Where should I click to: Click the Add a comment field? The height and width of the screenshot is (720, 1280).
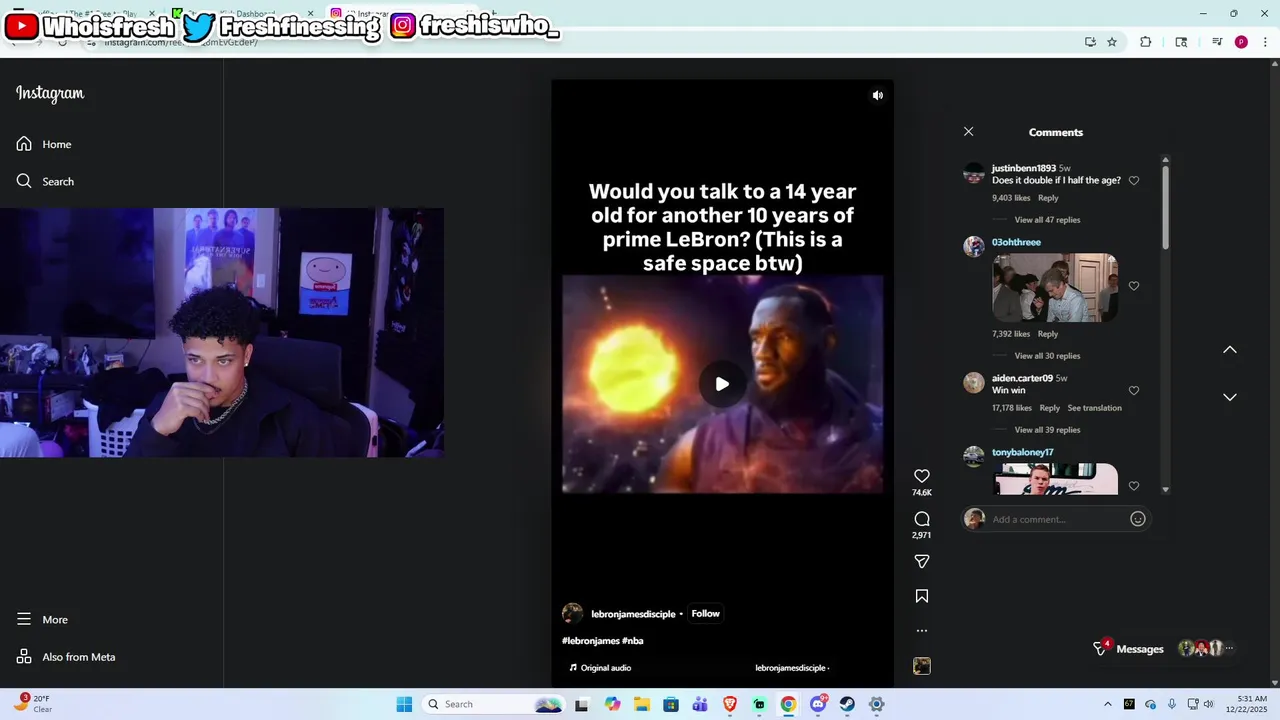[x=1056, y=519]
